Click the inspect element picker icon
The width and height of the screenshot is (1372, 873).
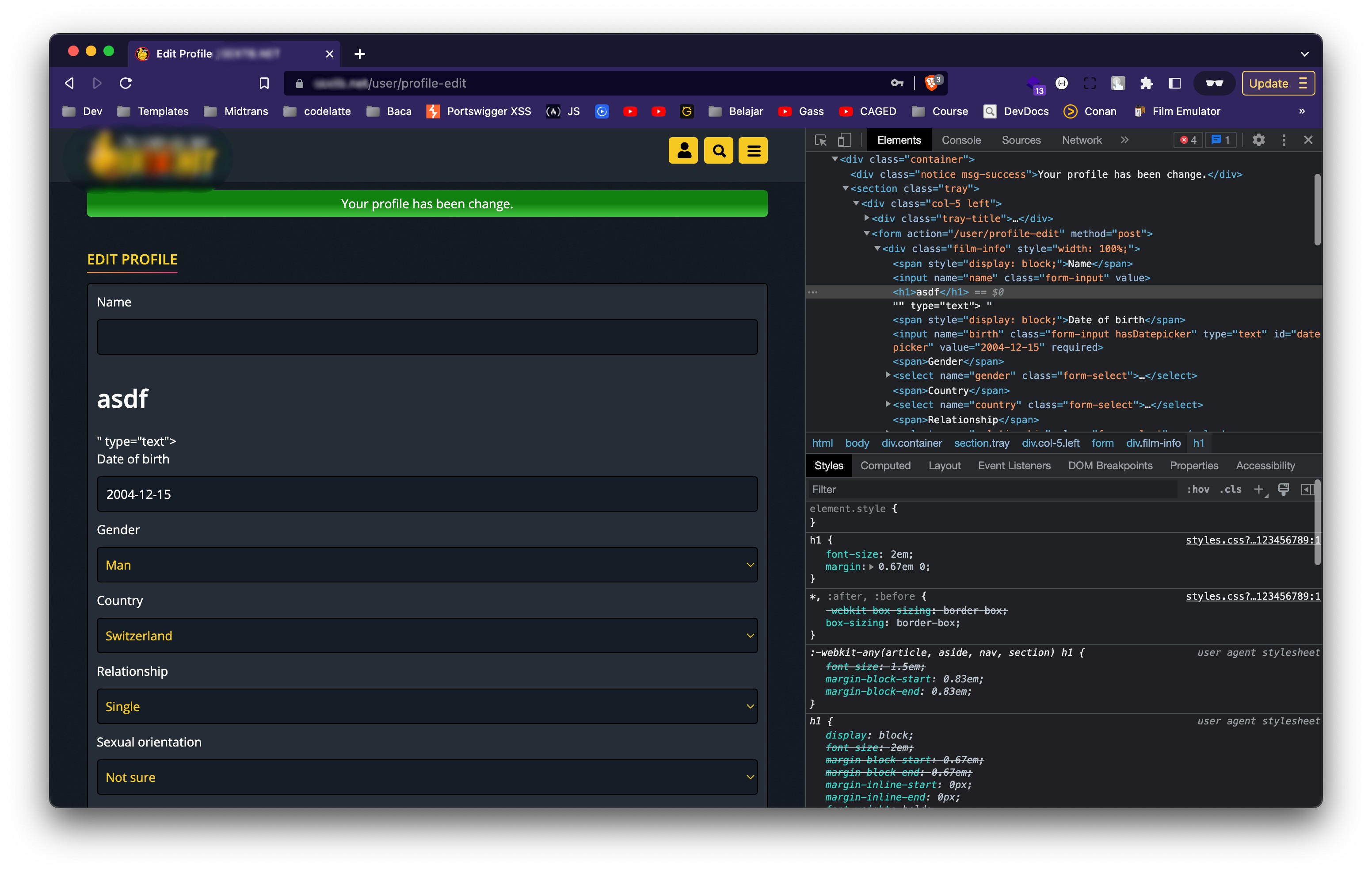point(820,140)
